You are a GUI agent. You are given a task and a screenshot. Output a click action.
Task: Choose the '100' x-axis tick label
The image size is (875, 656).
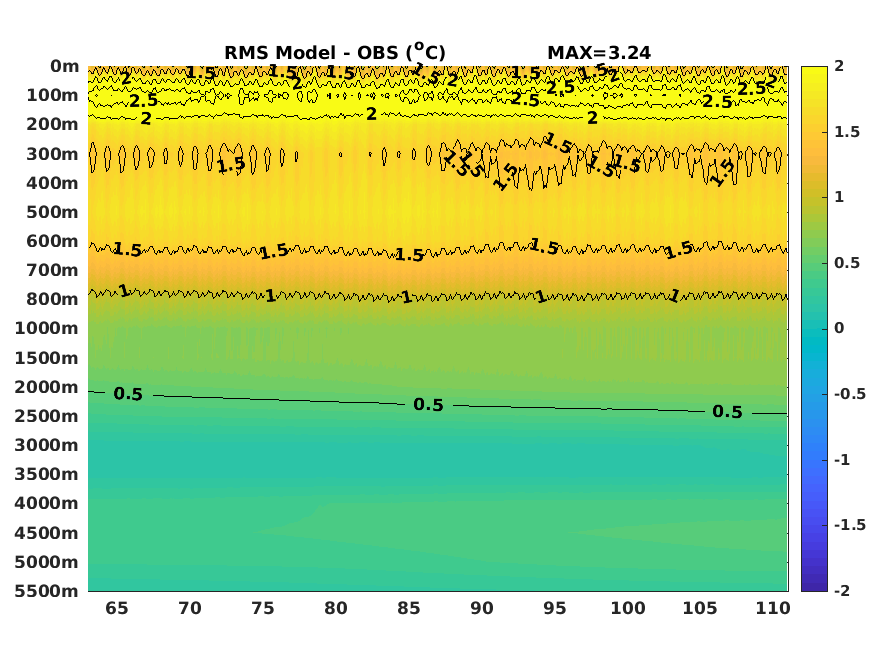click(628, 608)
